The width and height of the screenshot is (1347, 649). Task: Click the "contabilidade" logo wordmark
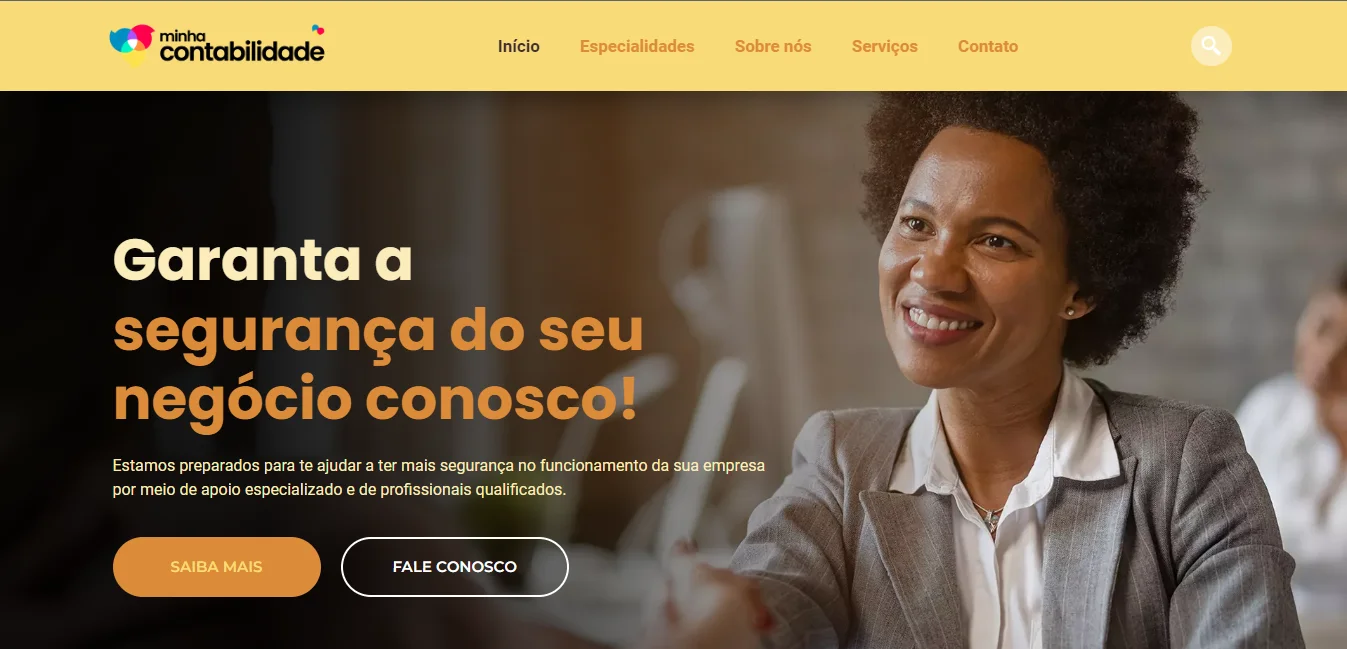(242, 50)
